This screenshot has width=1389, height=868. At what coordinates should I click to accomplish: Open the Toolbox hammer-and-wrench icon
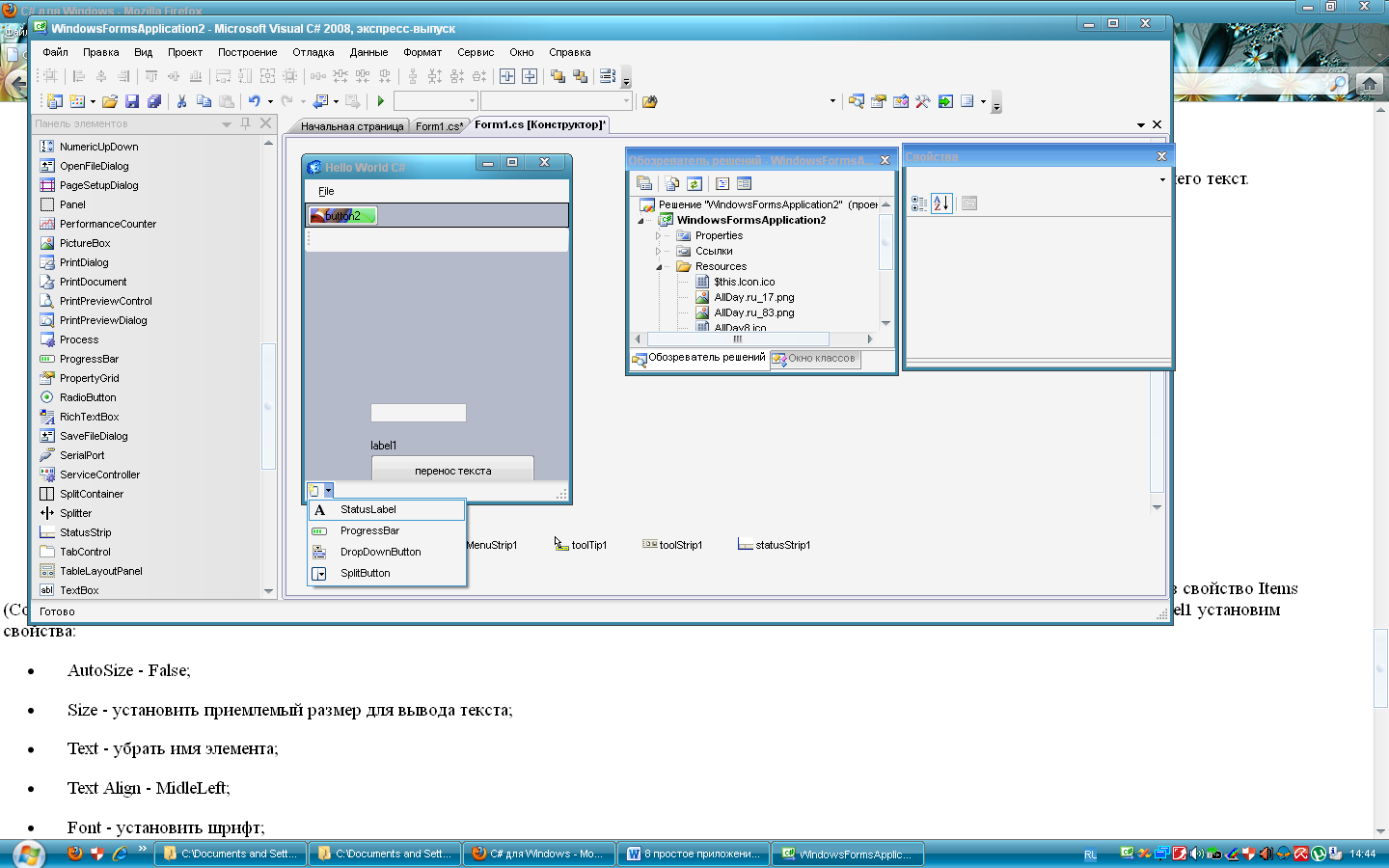tap(923, 101)
